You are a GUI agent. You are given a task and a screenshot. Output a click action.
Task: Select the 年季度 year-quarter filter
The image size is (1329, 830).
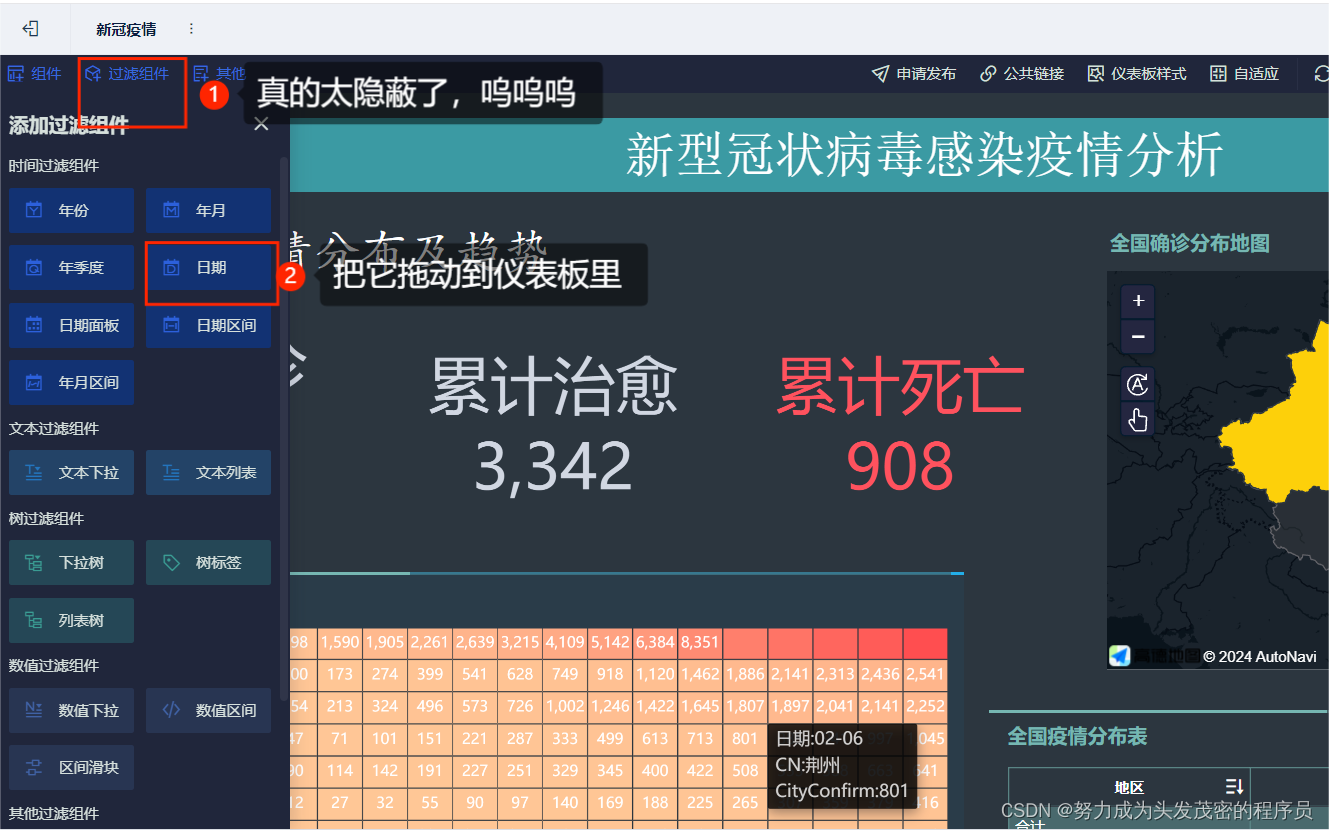point(71,267)
